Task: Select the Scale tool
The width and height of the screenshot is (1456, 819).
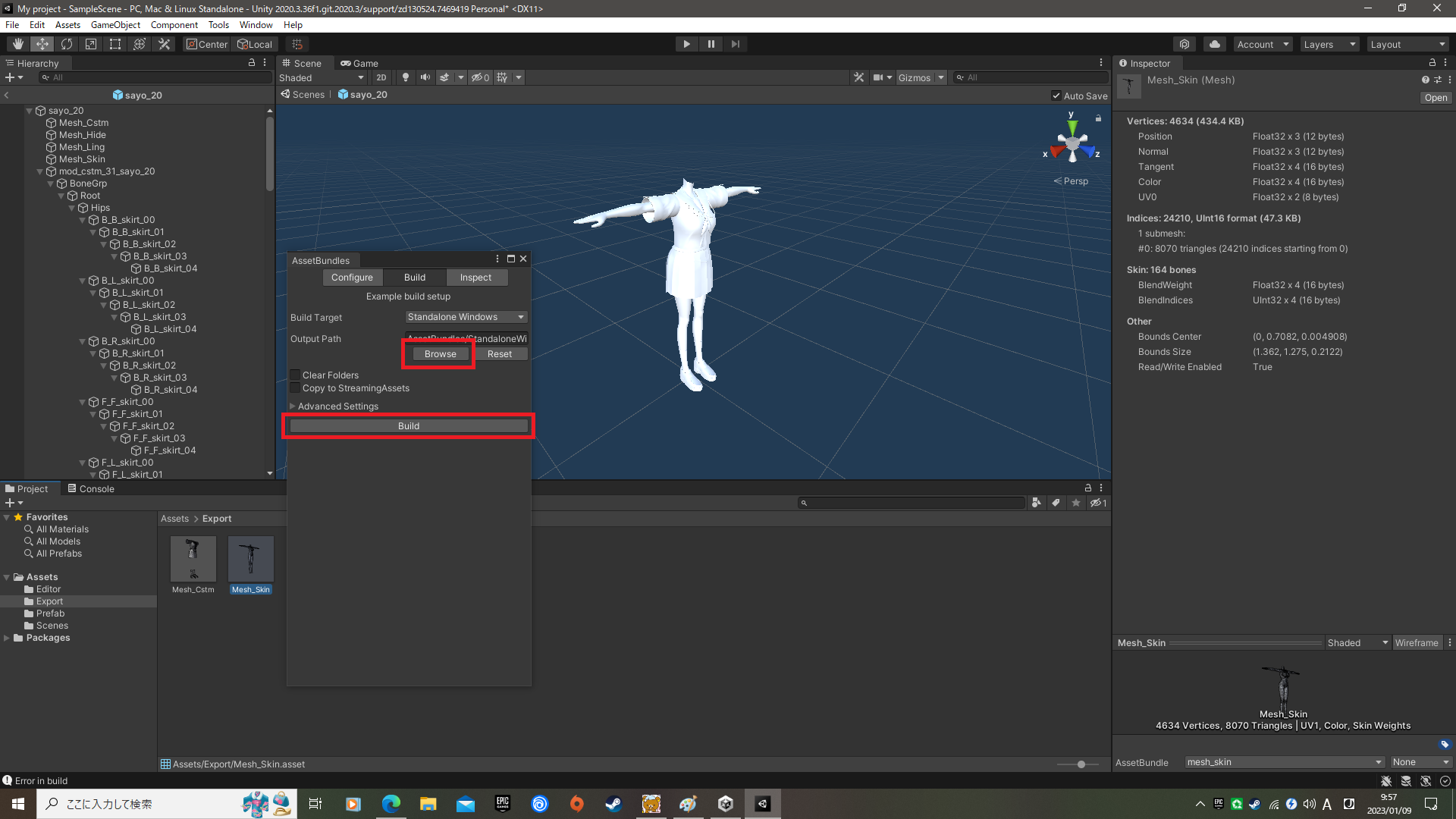Action: pos(91,44)
